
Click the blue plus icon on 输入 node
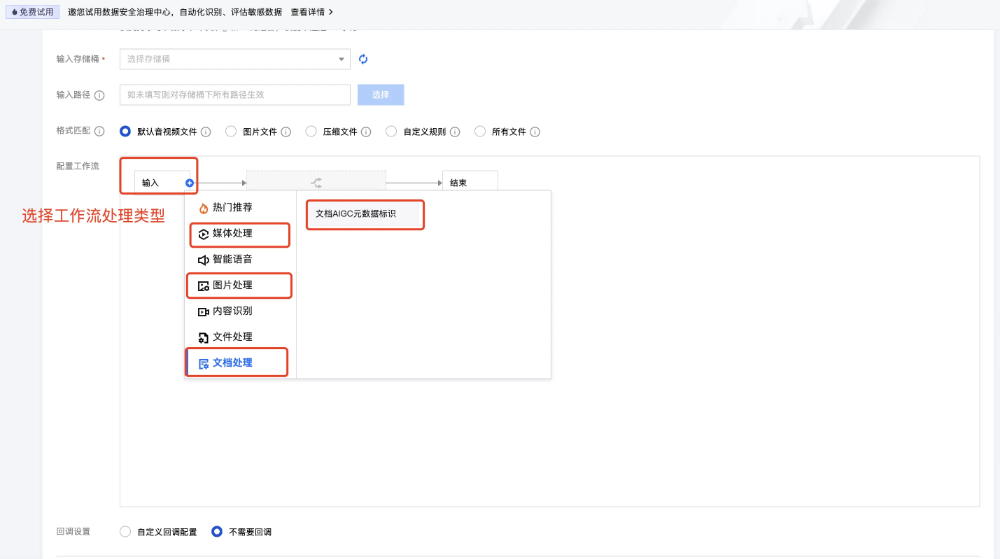[x=189, y=183]
